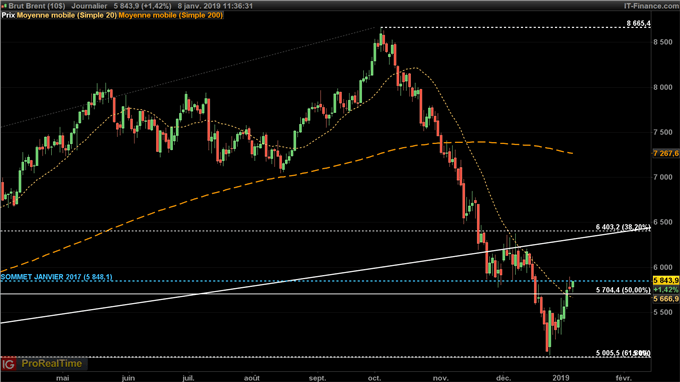Screen dimensions: 680x382
Task: Select the yellow 5 843,9 current price tag
Action: click(x=666, y=281)
